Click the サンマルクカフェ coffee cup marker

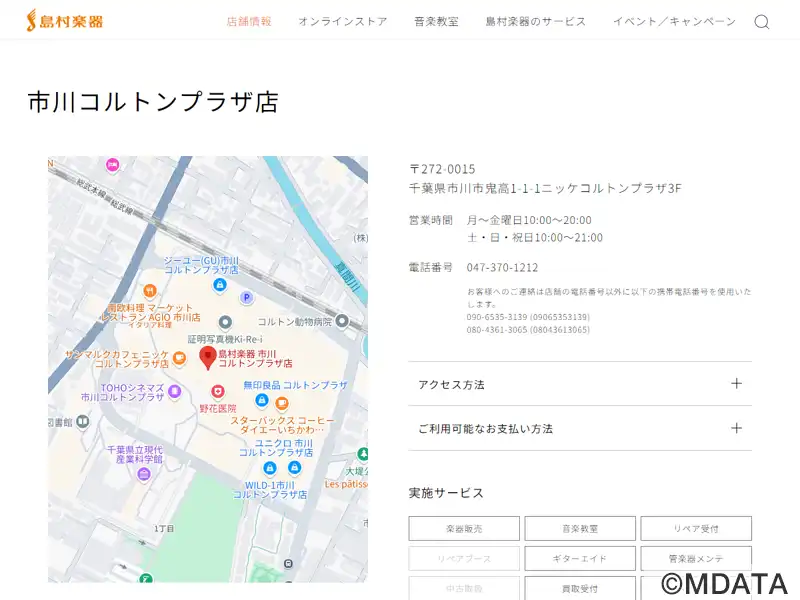[x=179, y=358]
